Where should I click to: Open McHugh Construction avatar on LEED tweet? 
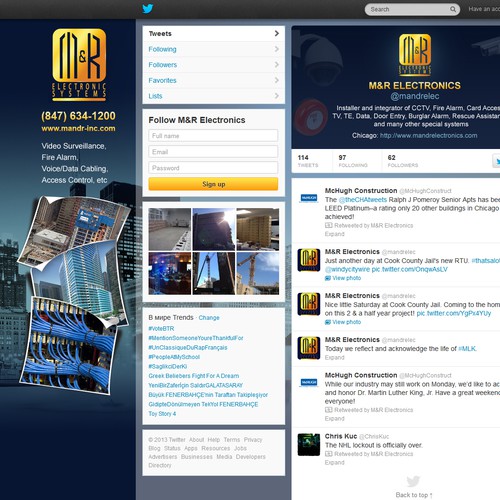click(309, 198)
